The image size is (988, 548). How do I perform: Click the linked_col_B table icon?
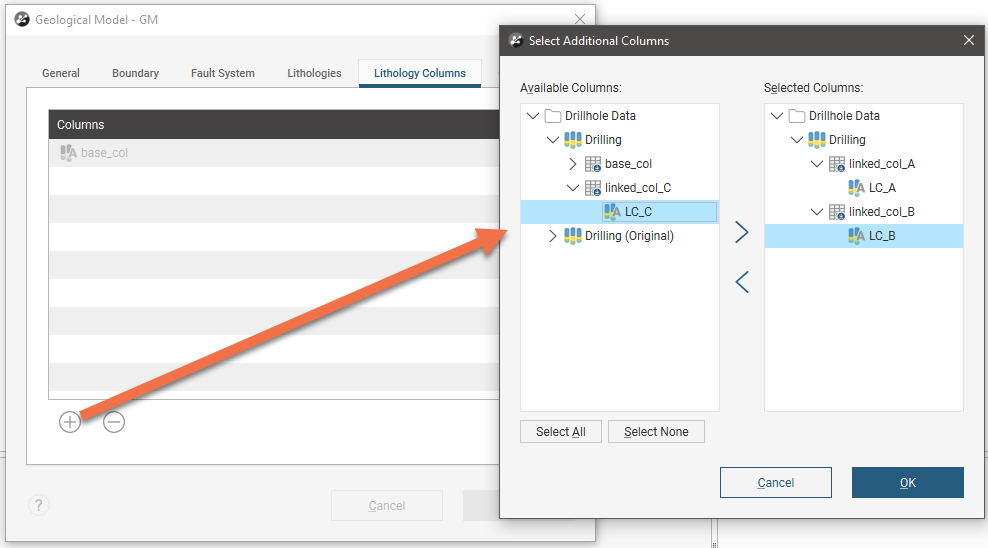837,212
